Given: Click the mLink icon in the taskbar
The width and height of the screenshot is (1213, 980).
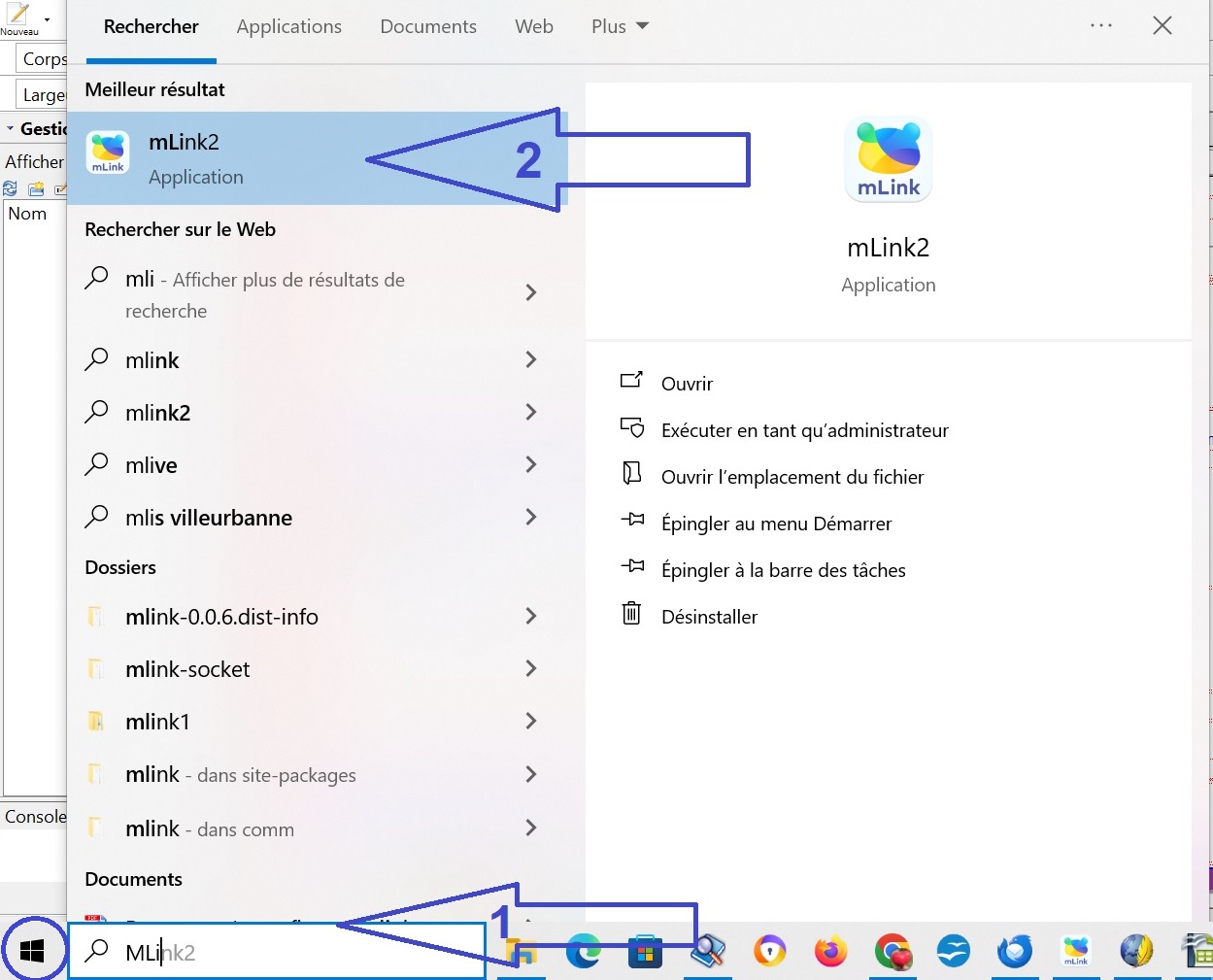Looking at the screenshot, I should (x=1076, y=952).
